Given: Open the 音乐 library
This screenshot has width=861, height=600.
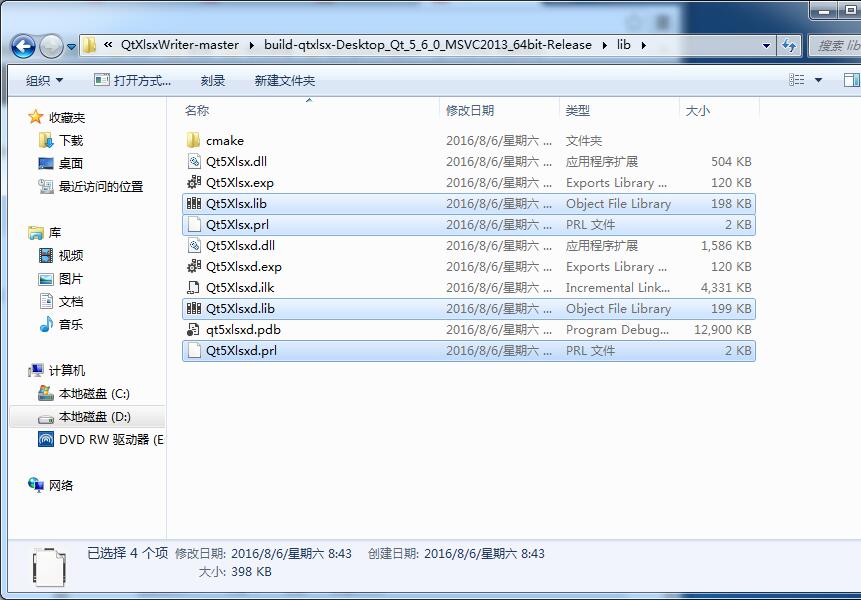Looking at the screenshot, I should 71,324.
